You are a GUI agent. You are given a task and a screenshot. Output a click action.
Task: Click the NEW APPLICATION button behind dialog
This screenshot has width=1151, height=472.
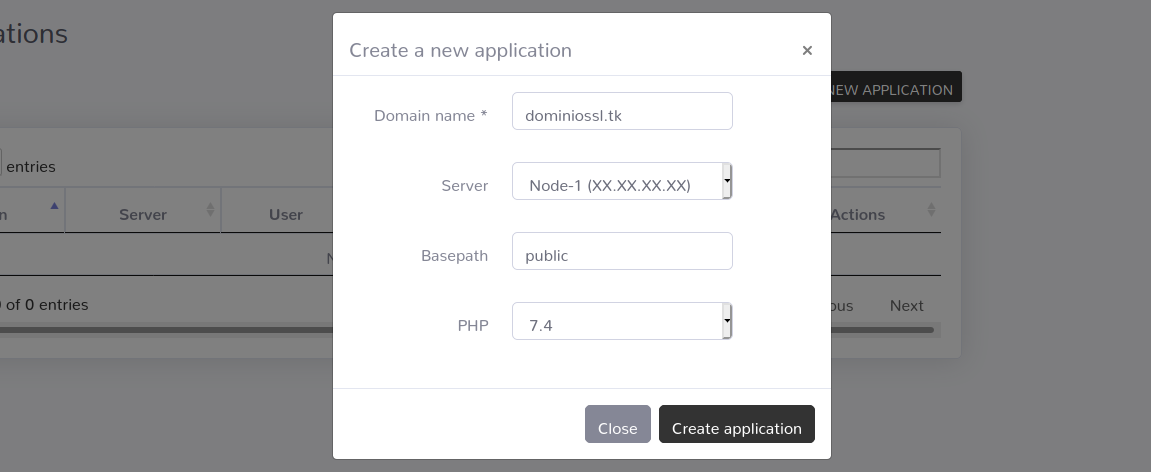[896, 87]
